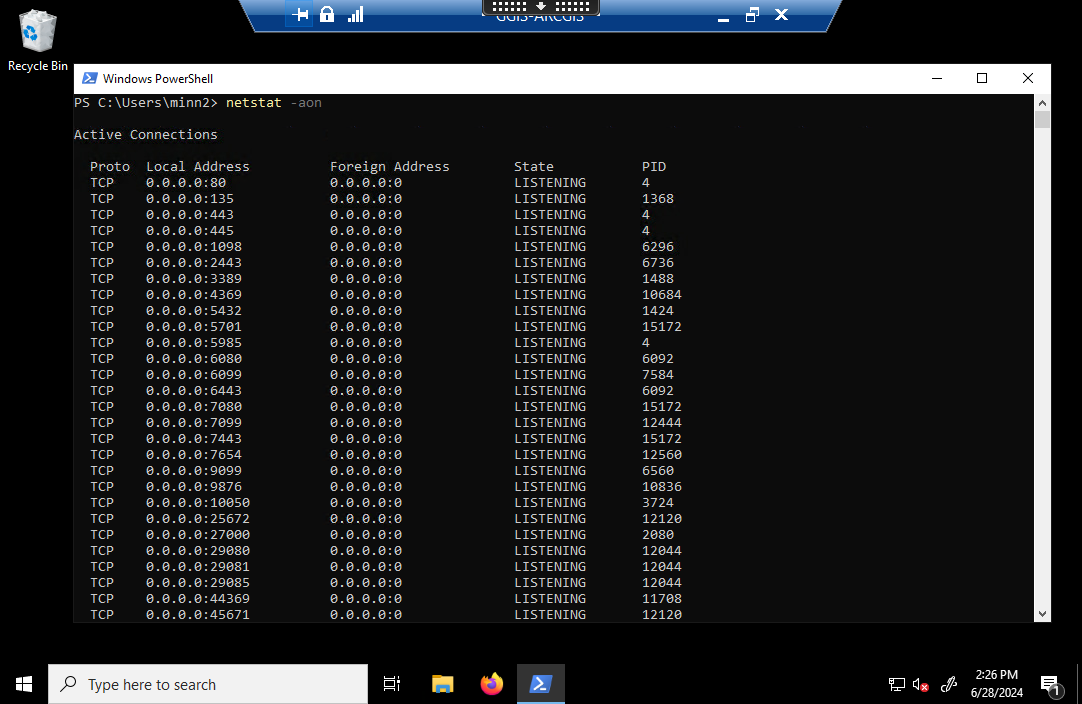Open the notification center with 1 alert
The height and width of the screenshot is (704, 1082).
(1050, 685)
